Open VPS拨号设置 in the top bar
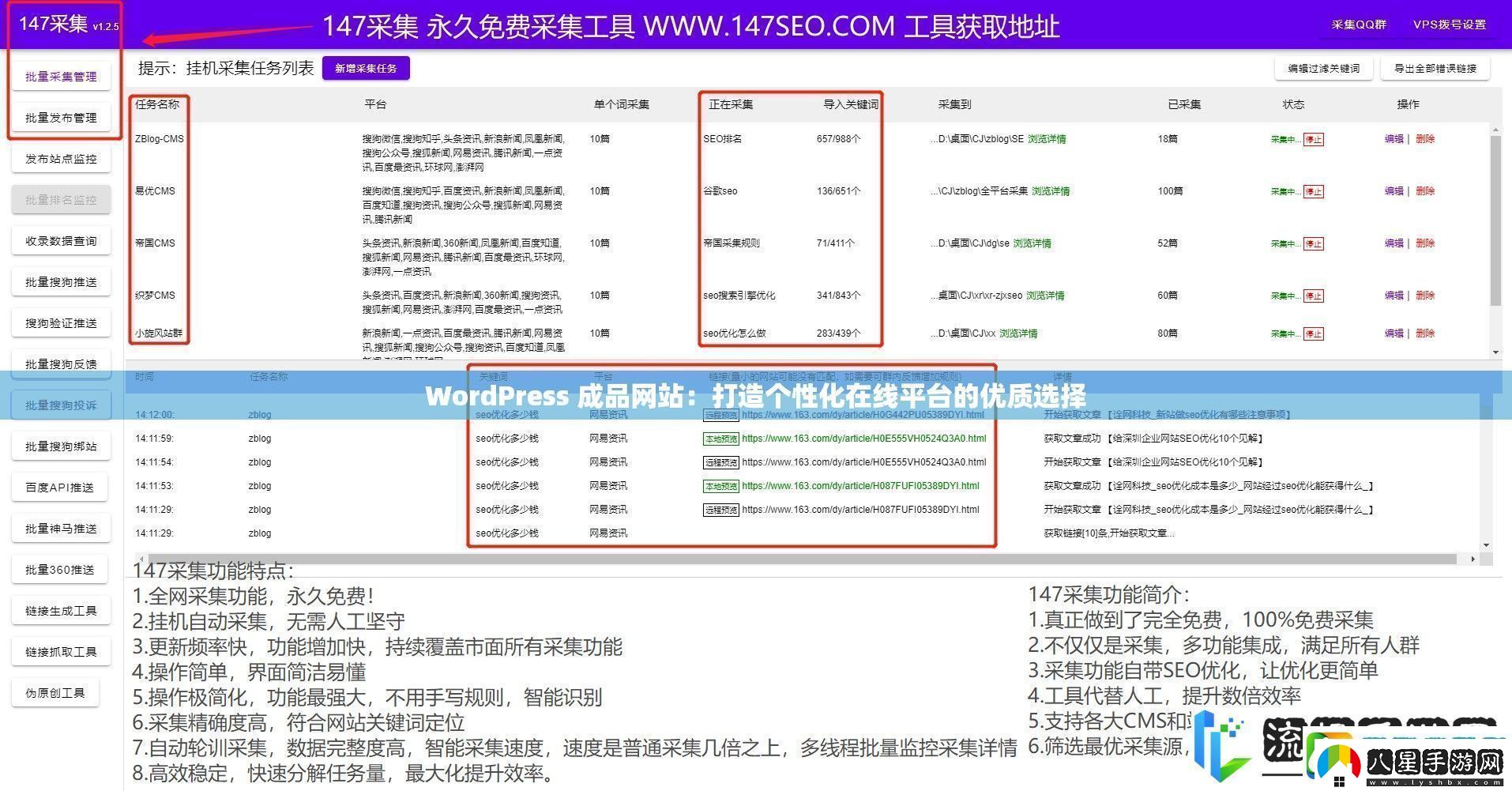Image resolution: width=1512 pixels, height=791 pixels. tap(1450, 24)
